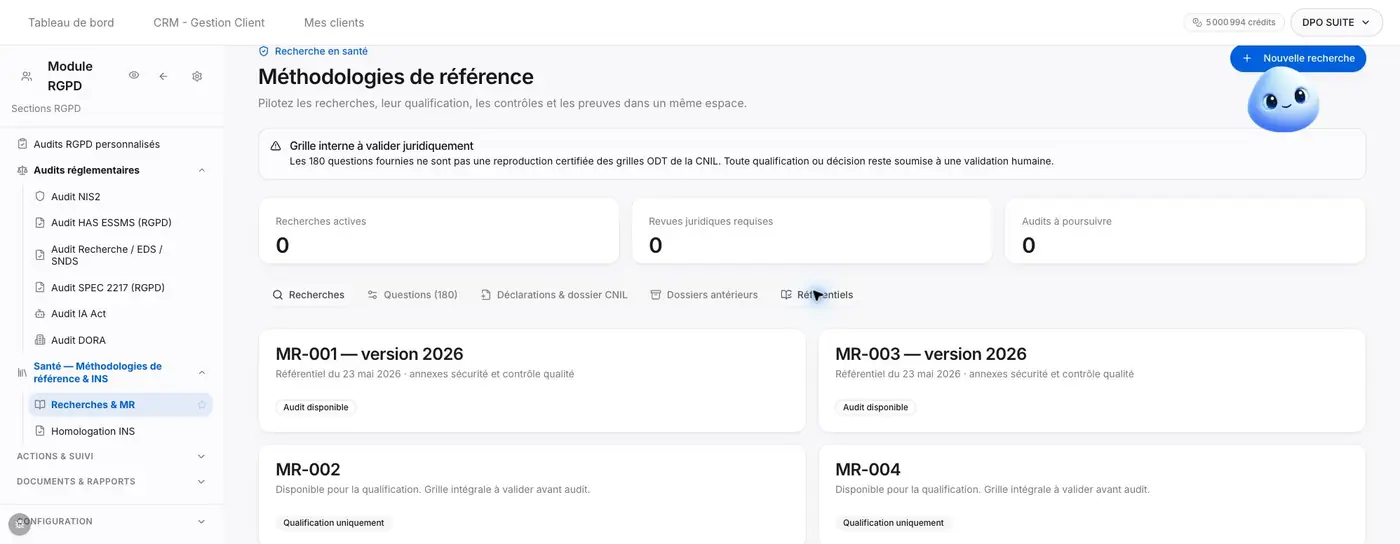Click the Audits à poursuivre card

1185,231
